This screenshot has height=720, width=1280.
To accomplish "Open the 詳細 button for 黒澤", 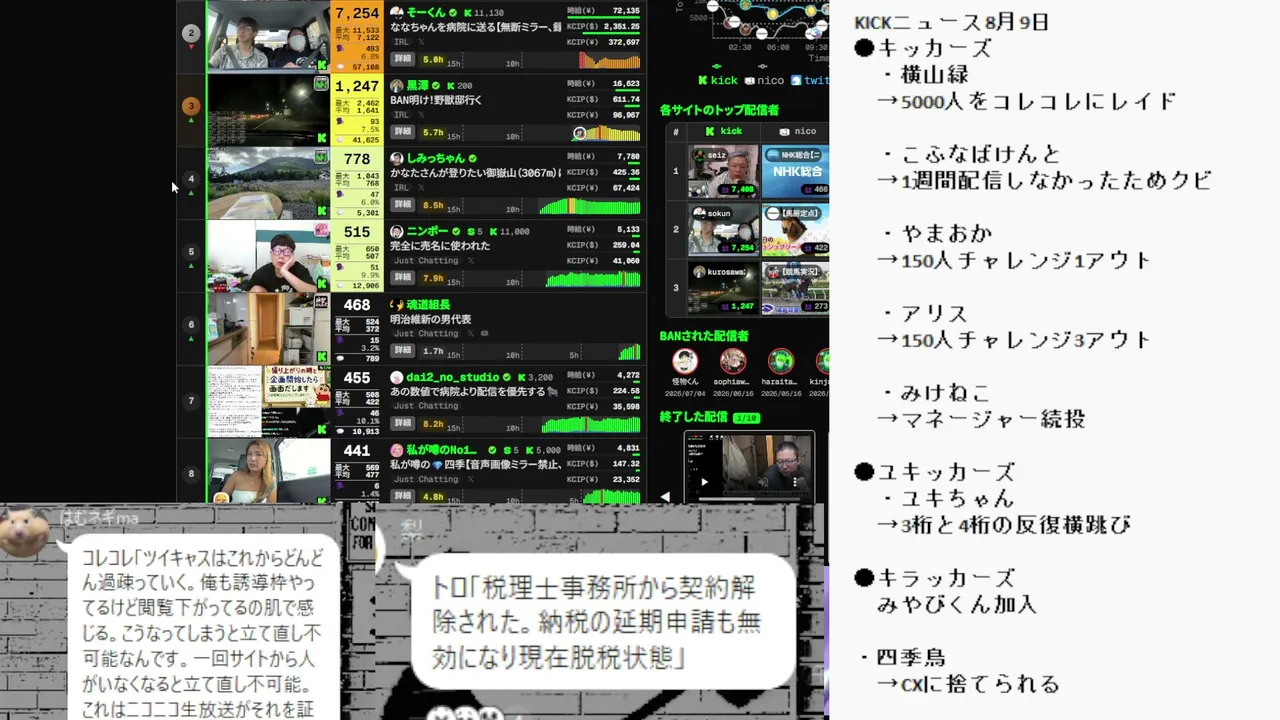I will coord(402,132).
